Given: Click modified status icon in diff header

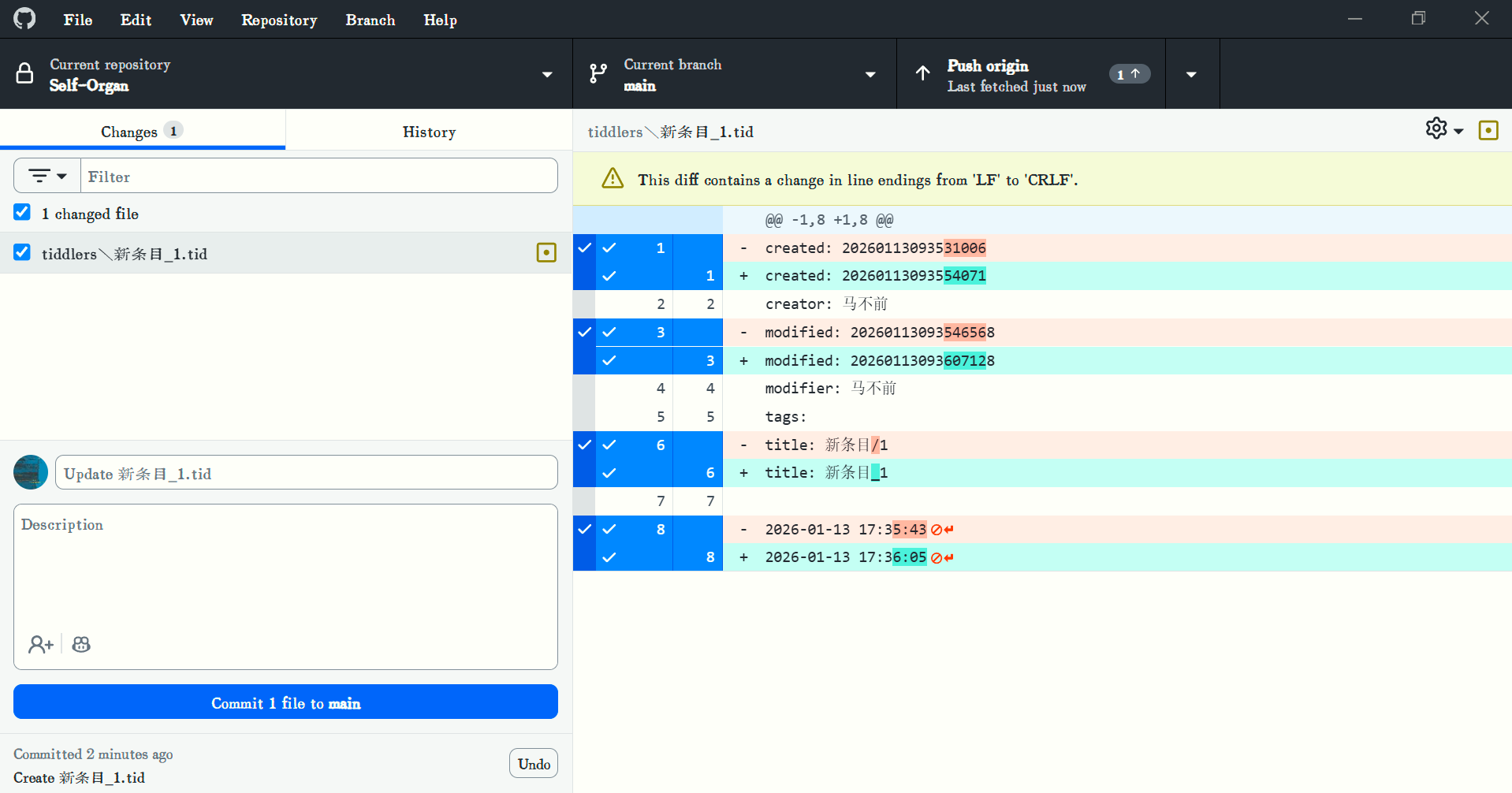Looking at the screenshot, I should 1488,130.
